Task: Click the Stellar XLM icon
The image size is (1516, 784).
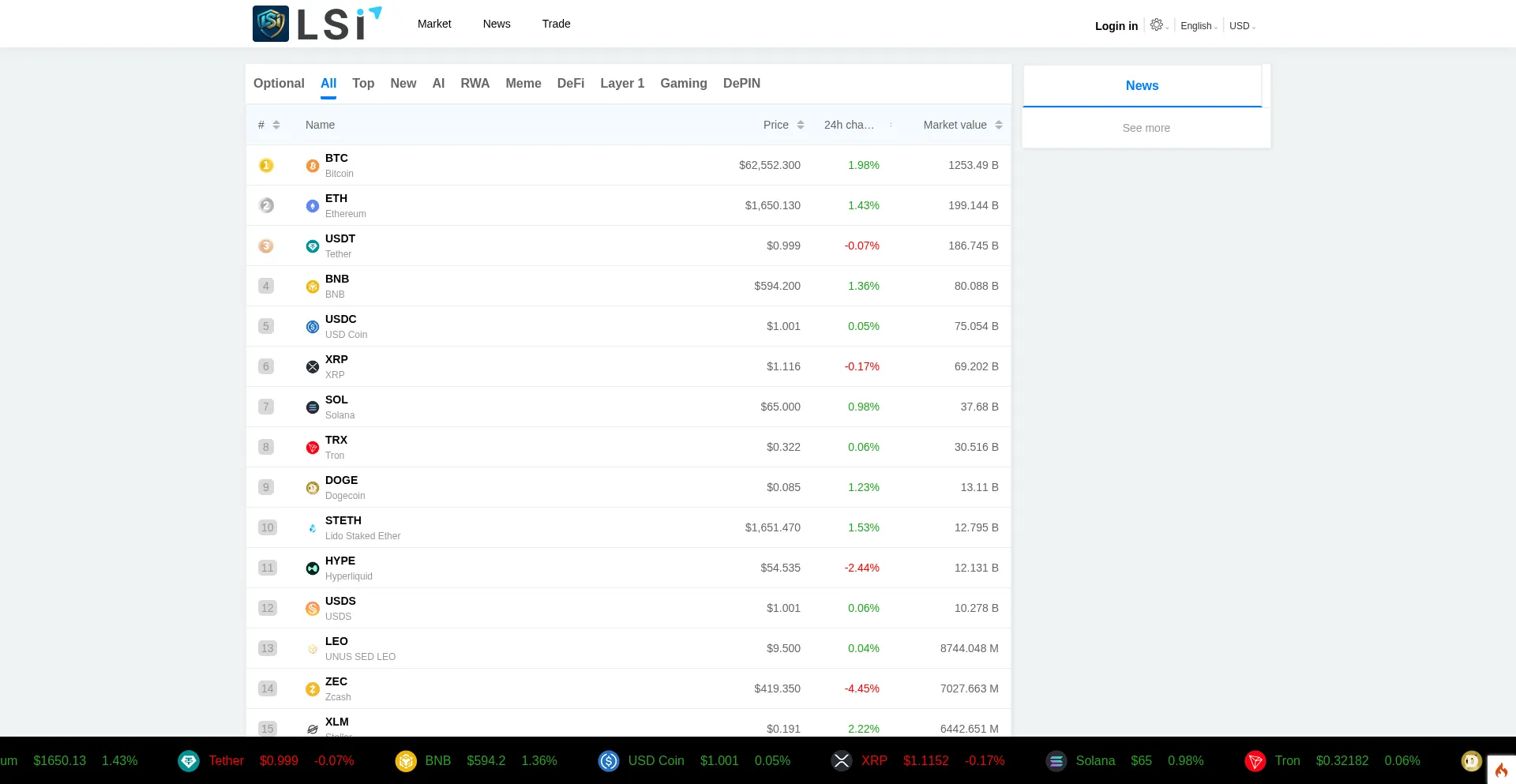Action: (x=313, y=730)
